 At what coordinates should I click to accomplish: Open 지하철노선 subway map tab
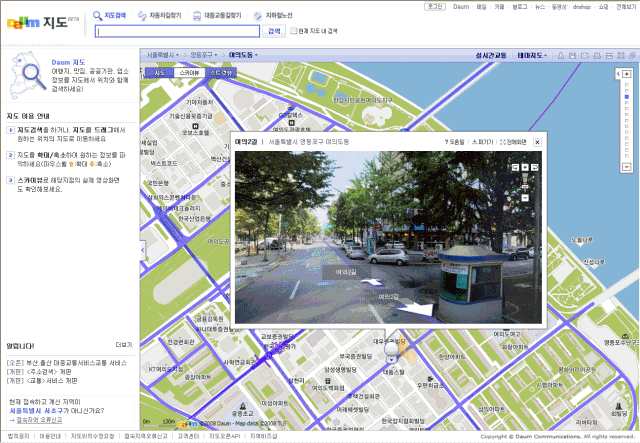coord(273,16)
